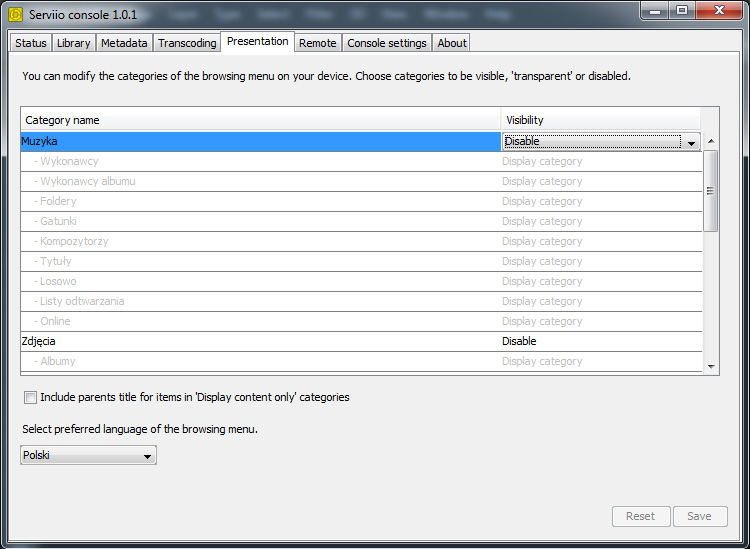Click the Category name column header
This screenshot has width=750, height=549.
pos(261,120)
